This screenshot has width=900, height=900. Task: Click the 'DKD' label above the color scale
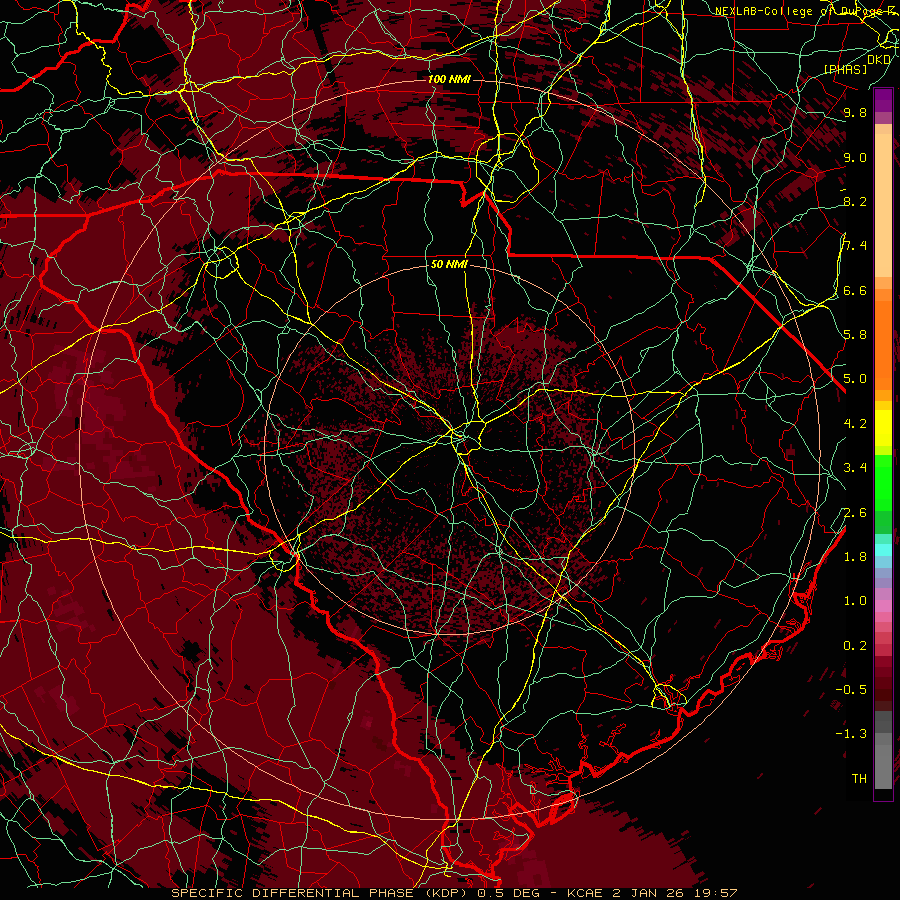click(x=879, y=60)
